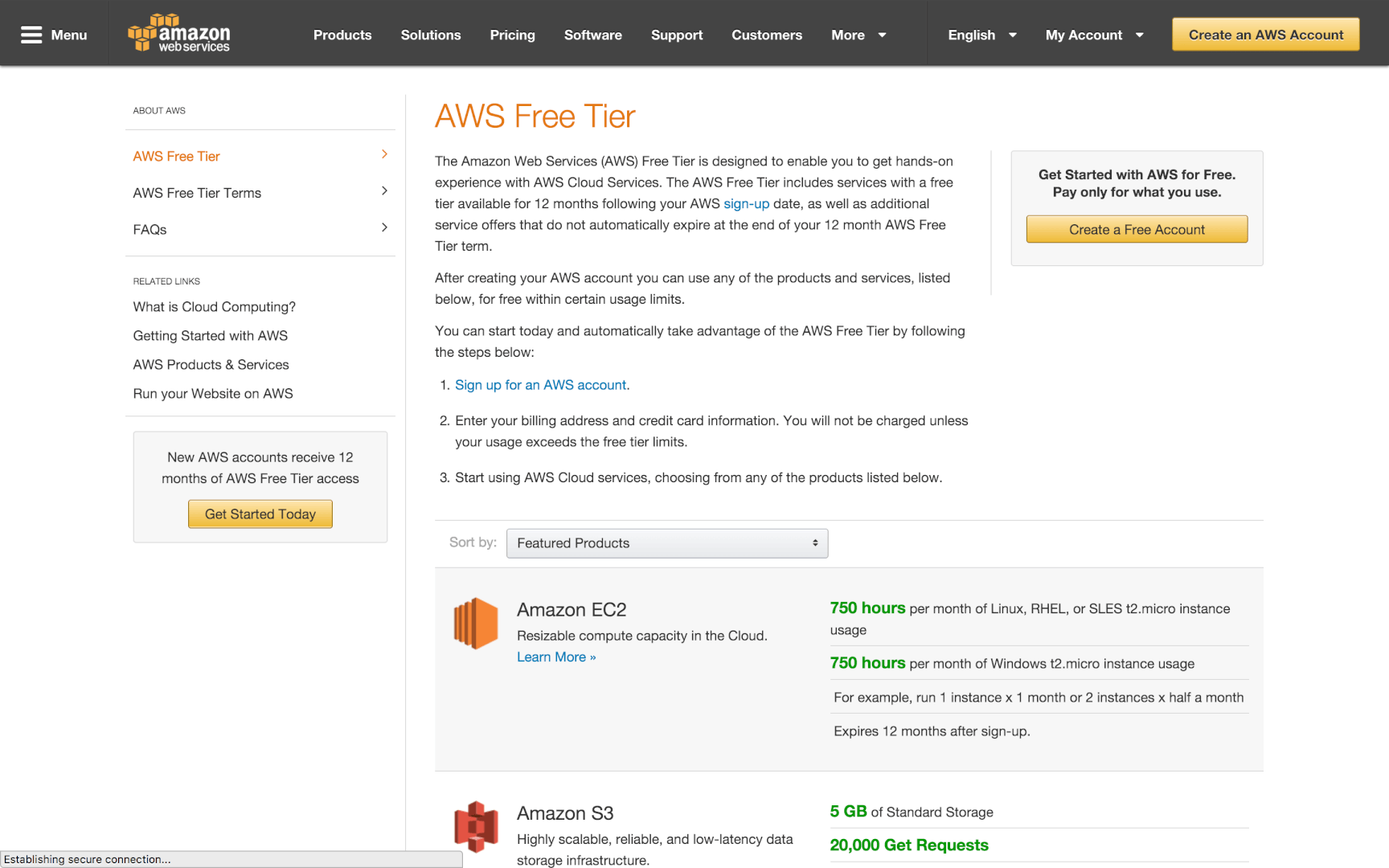Open the Products menu
Screen dimensions: 1389x868
click(342, 35)
